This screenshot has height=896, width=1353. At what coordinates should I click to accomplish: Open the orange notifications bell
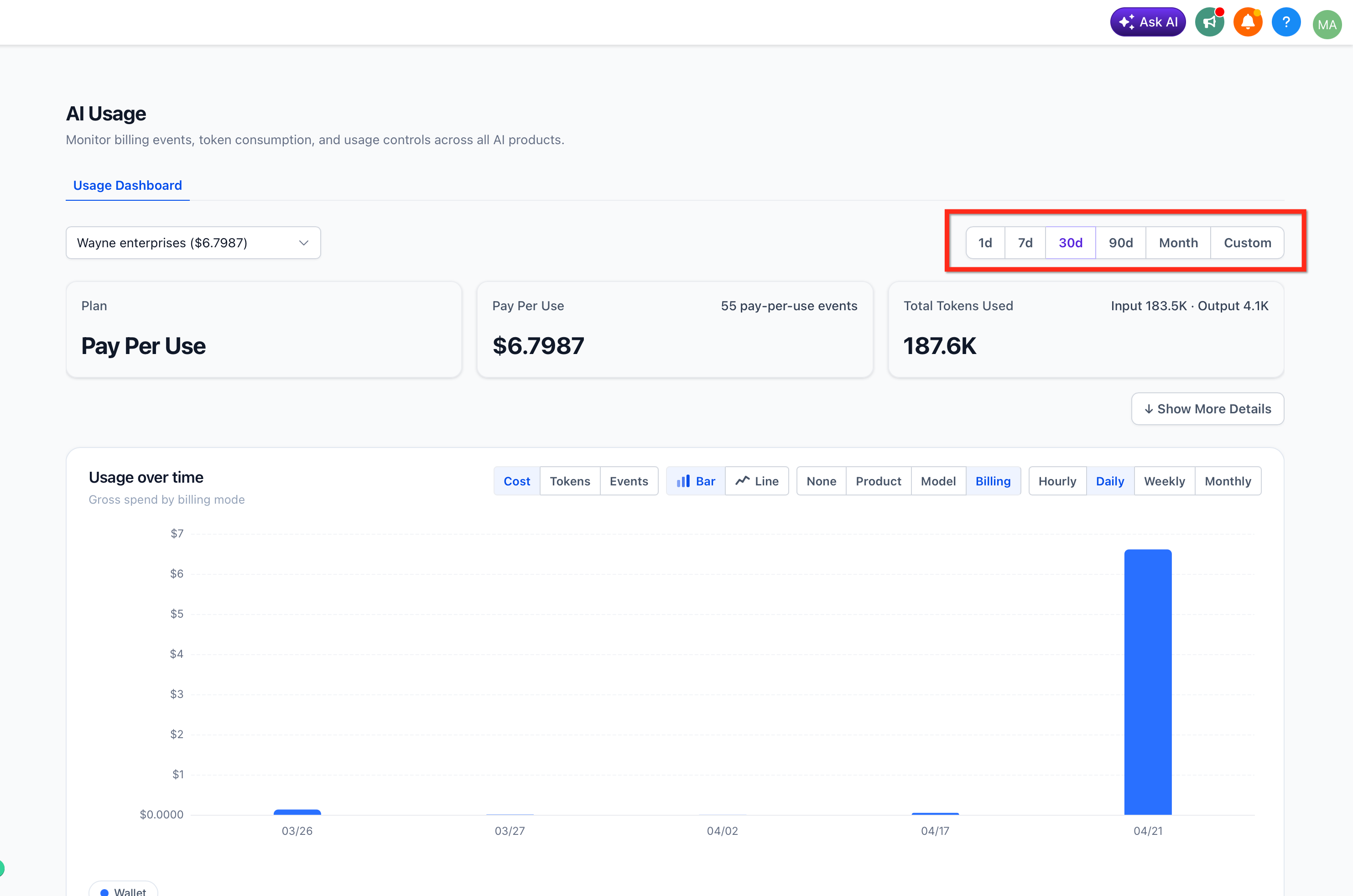pos(1247,23)
